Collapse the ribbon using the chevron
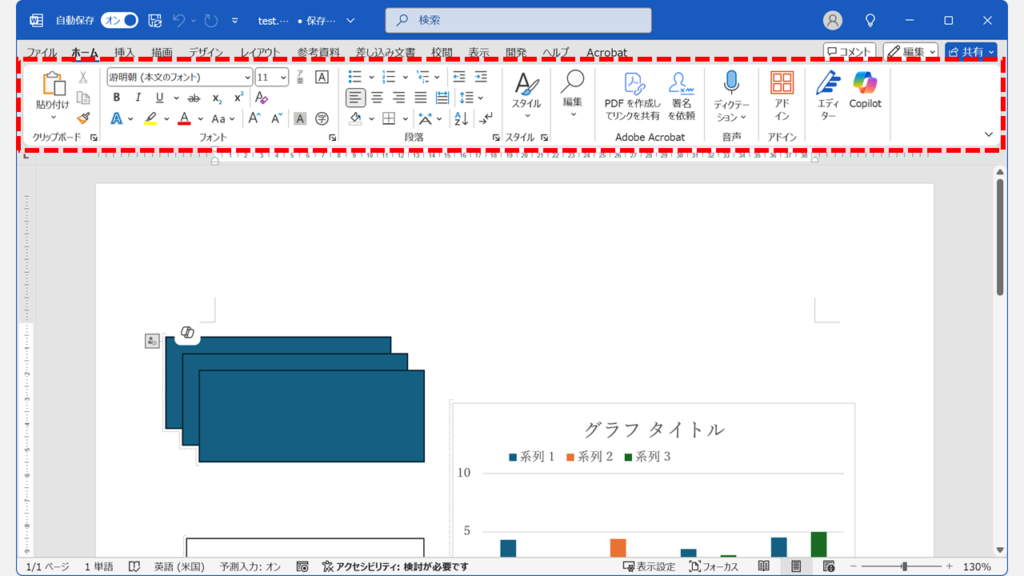Viewport: 1024px width, 576px height. click(x=989, y=135)
